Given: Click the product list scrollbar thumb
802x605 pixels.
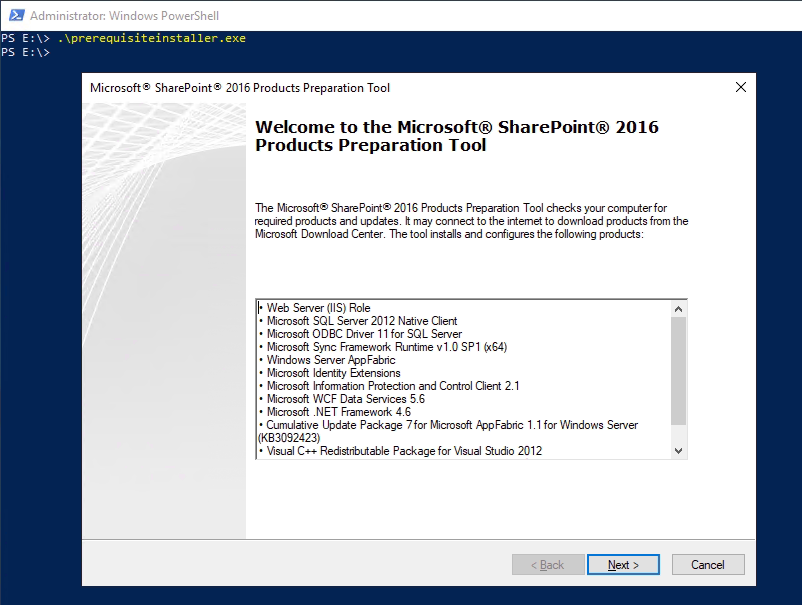Looking at the screenshot, I should point(678,371).
